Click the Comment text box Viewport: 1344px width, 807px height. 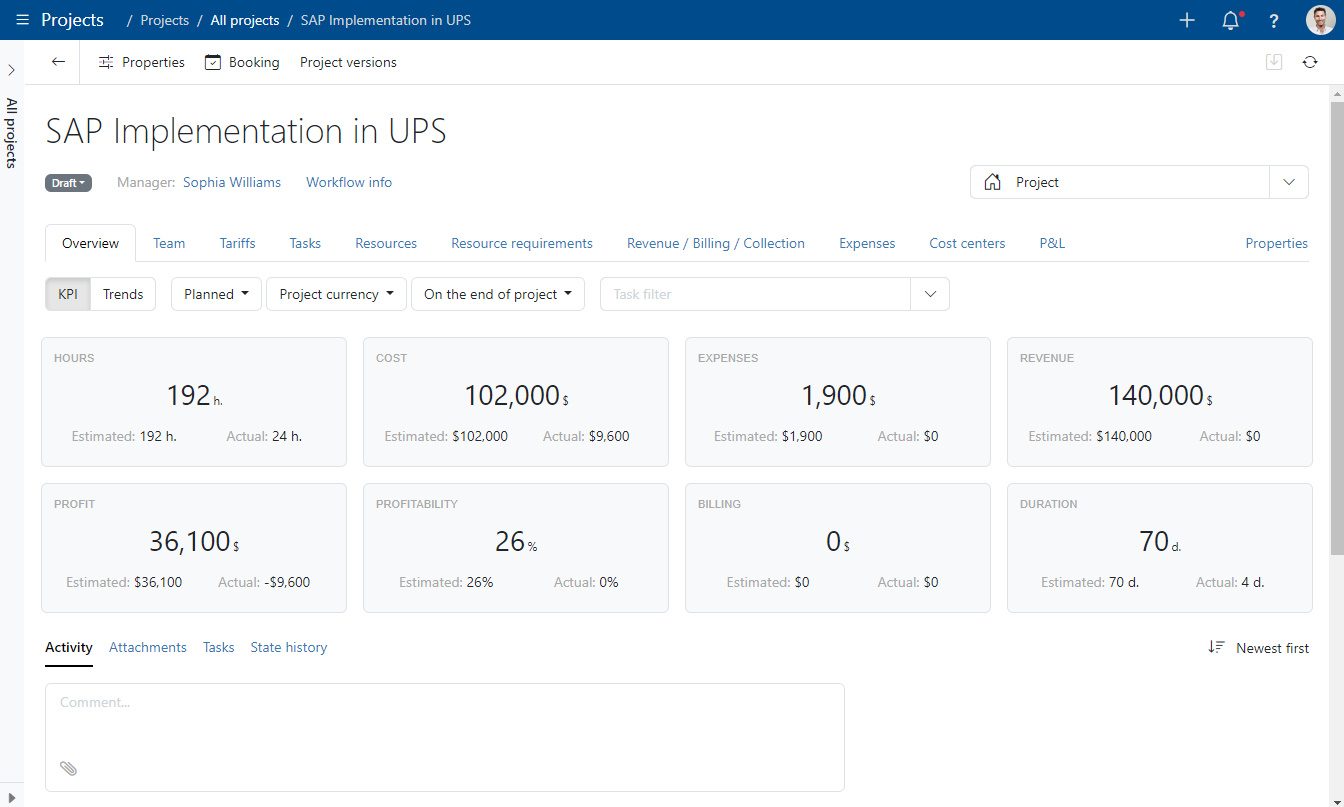click(x=445, y=737)
